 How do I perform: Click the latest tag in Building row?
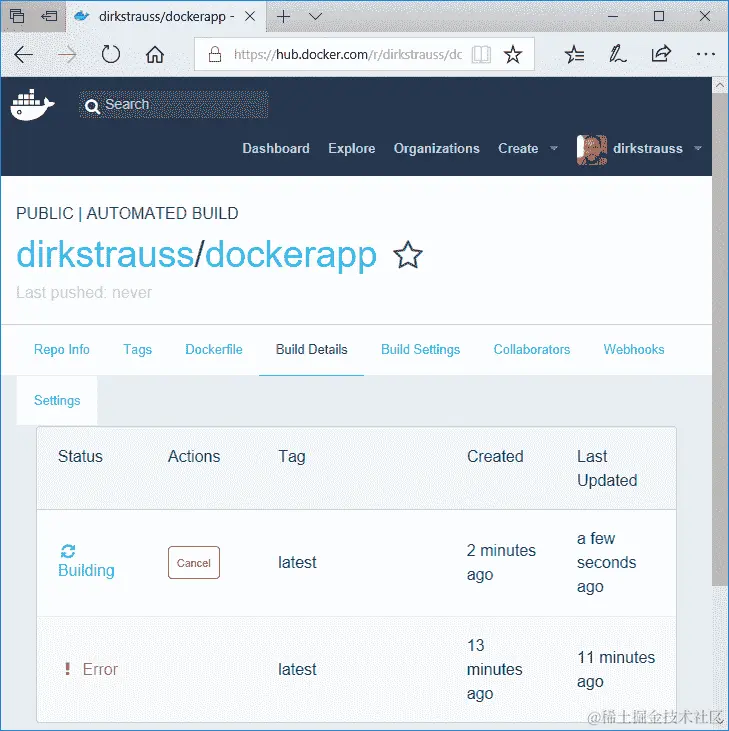[x=297, y=562]
